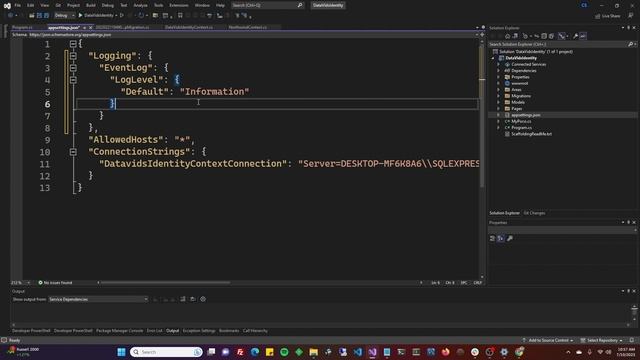Select wwwroot in Solution Explorer
The height and width of the screenshot is (360, 640).
(519, 83)
